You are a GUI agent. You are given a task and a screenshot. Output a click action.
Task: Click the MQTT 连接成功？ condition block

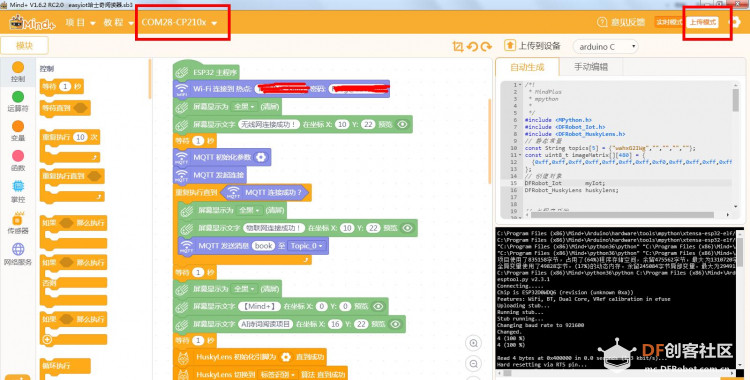coord(265,193)
